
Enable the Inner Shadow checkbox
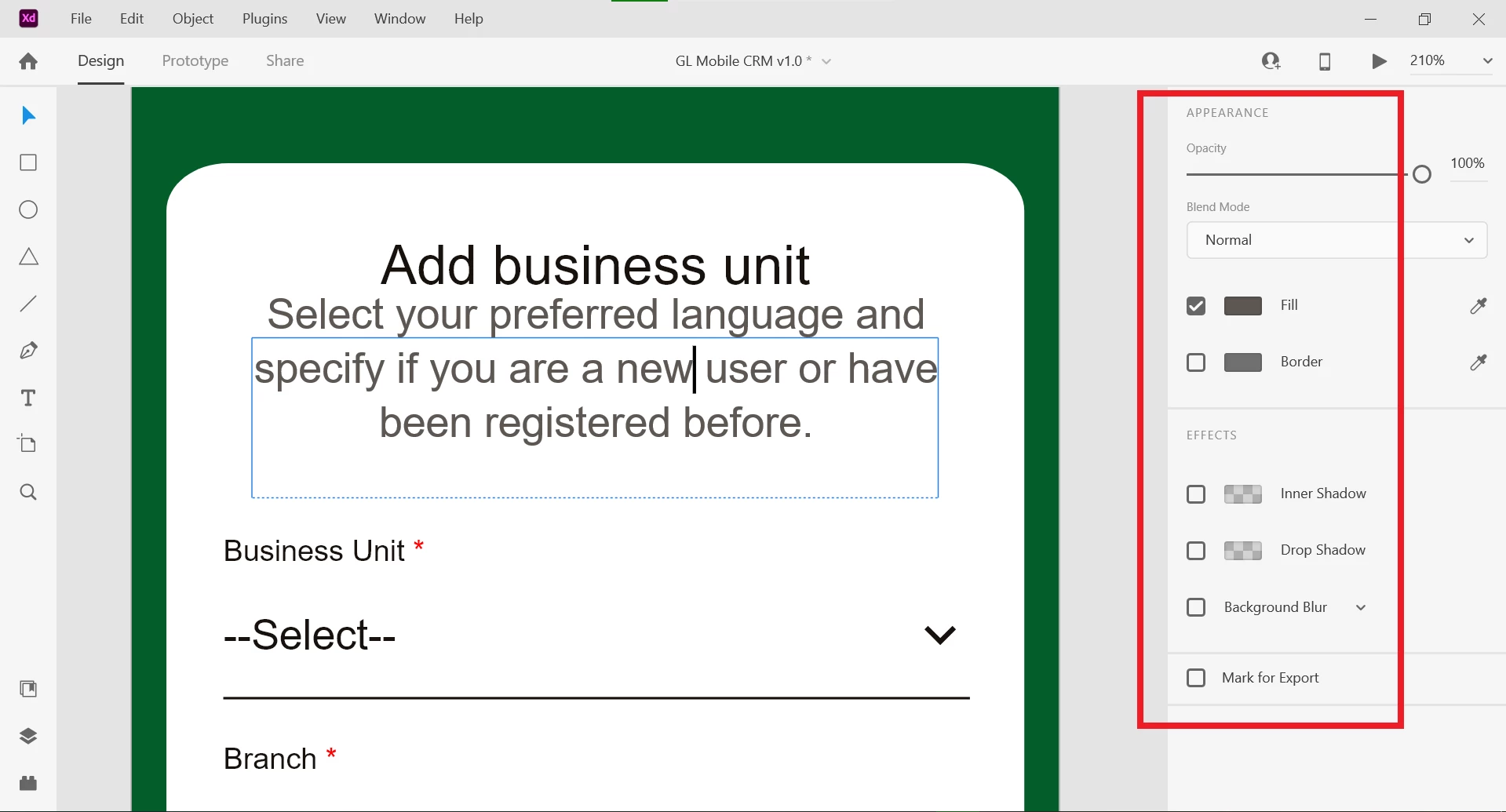[x=1196, y=494]
